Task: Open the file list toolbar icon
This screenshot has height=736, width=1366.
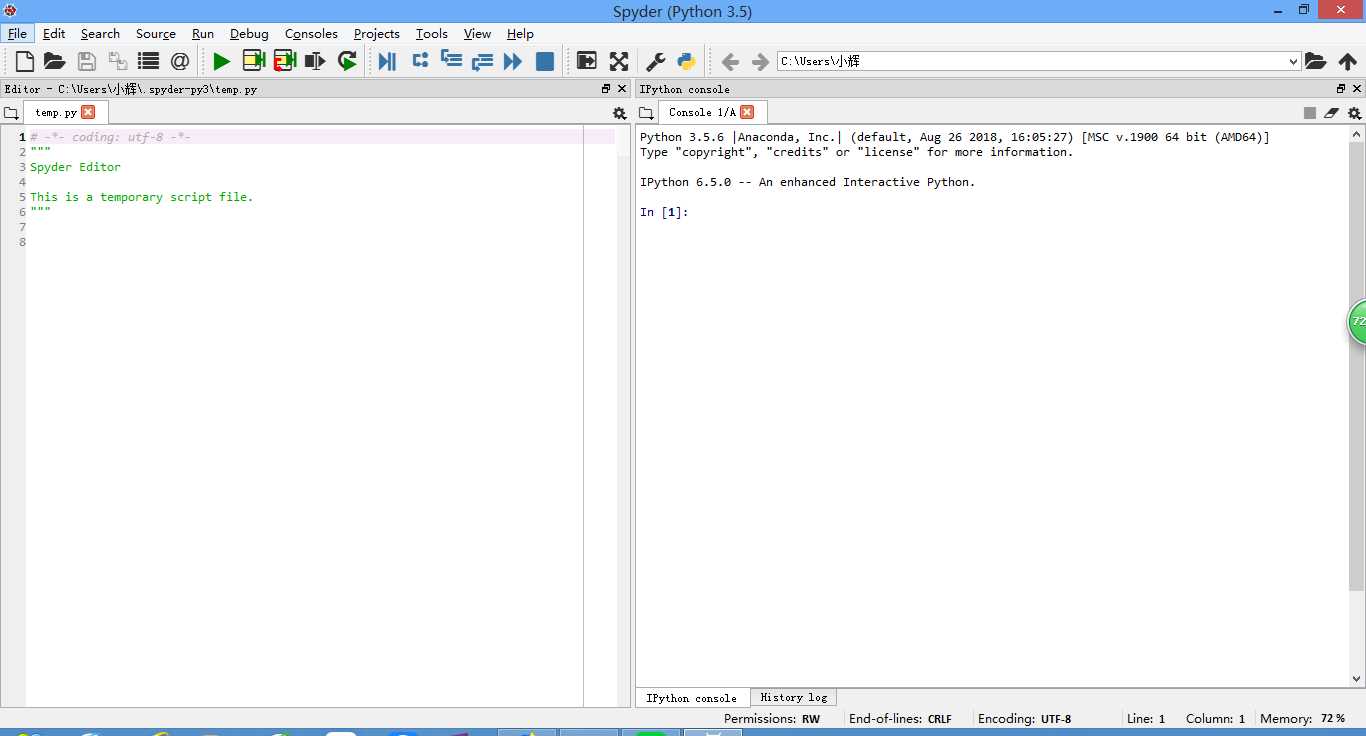Action: click(148, 61)
